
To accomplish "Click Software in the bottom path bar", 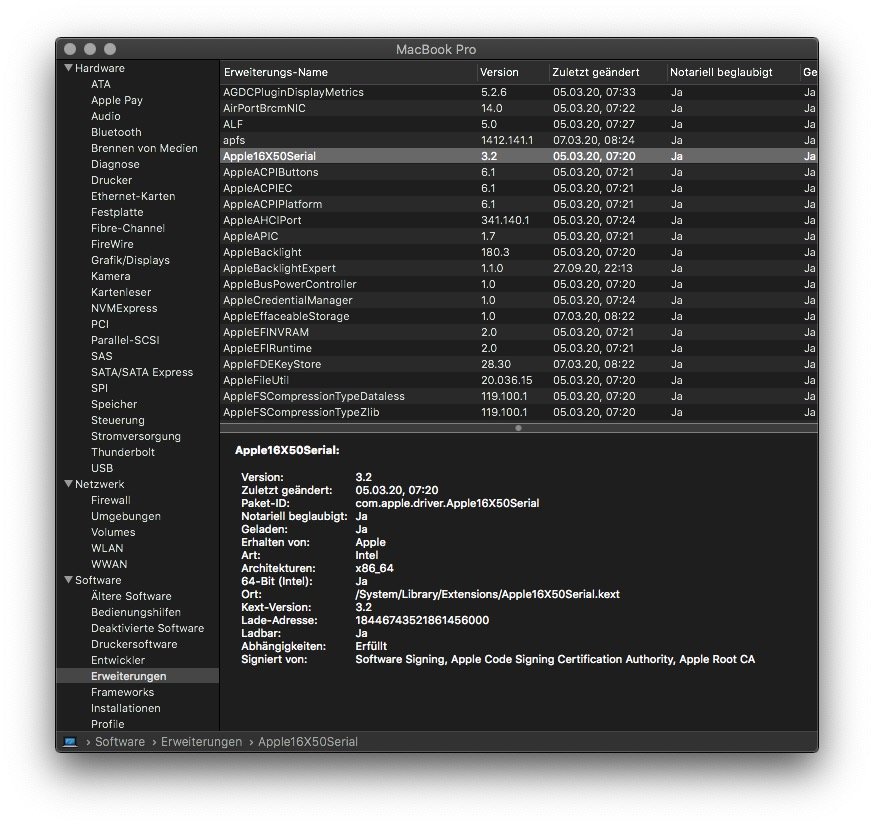I will click(120, 742).
